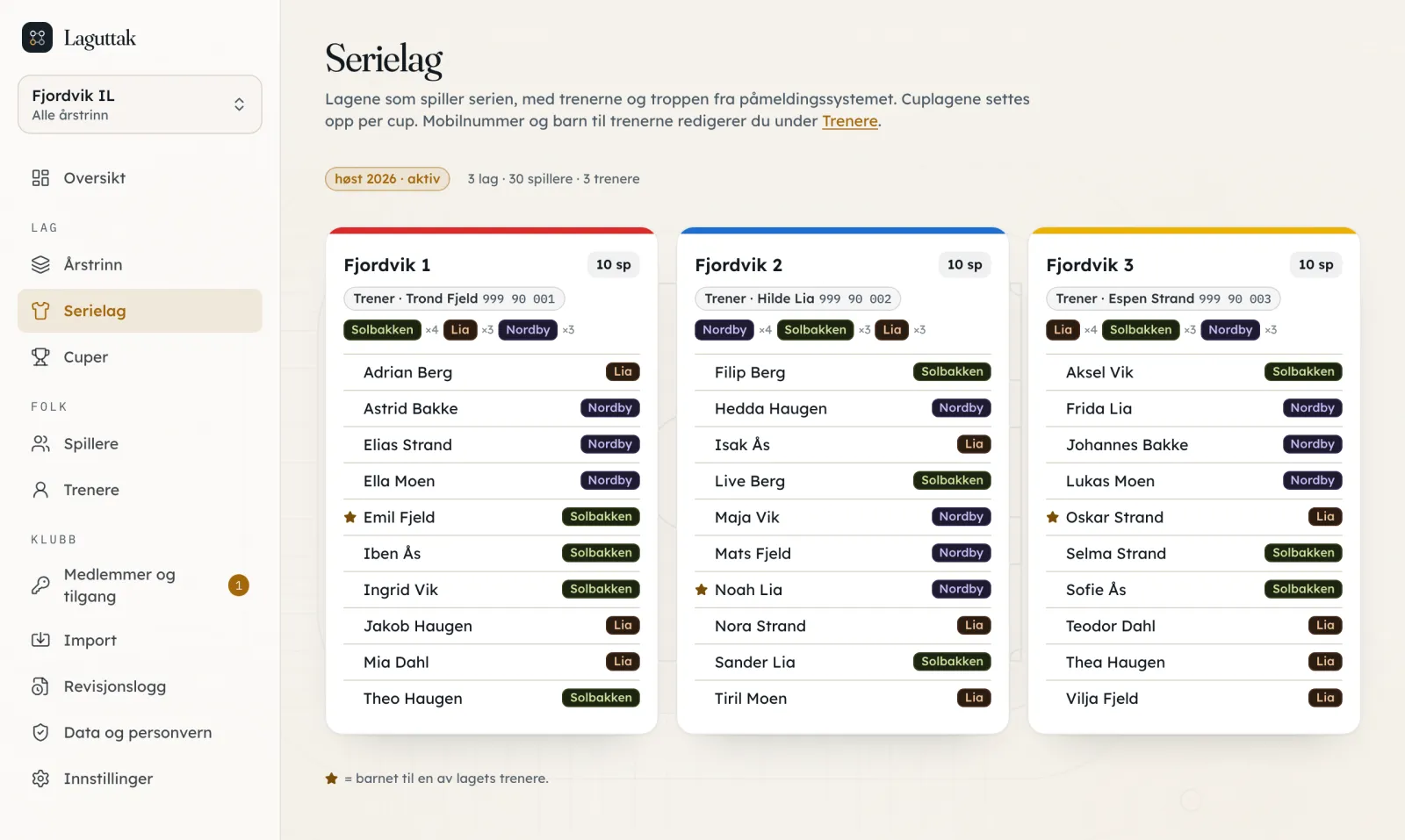Click the Fjordvik 3 team title
The height and width of the screenshot is (840, 1405).
pyautogui.click(x=1090, y=265)
